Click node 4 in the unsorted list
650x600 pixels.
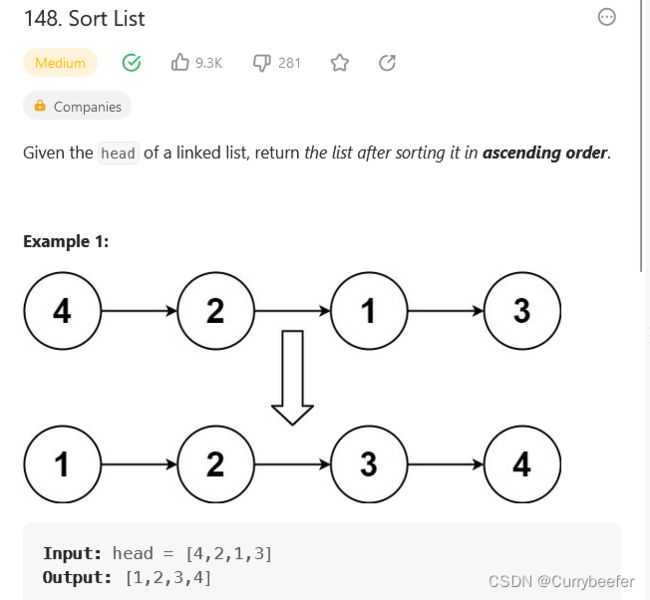coord(62,311)
